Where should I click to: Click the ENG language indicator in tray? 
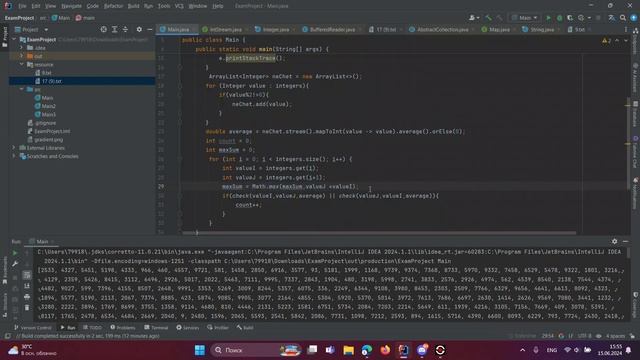[x=552, y=350]
